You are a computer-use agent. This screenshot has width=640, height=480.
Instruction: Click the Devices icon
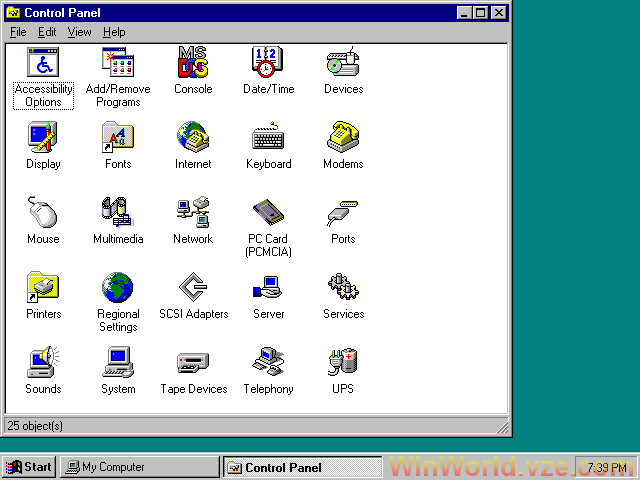coord(343,62)
